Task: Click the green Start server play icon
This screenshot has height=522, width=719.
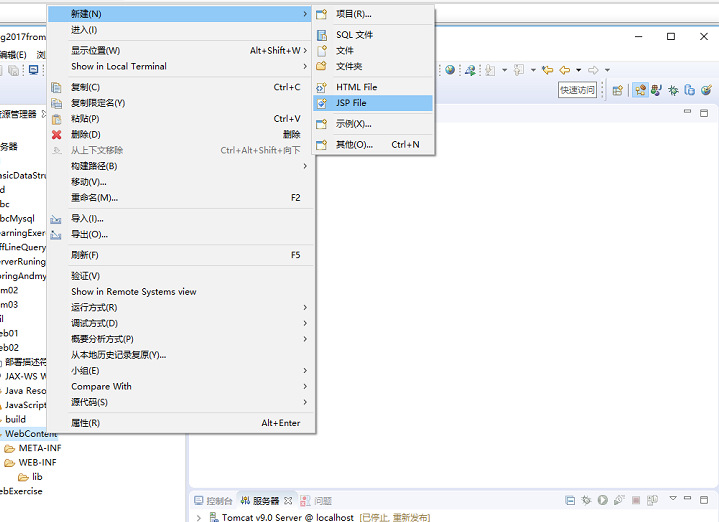Action: [603, 500]
